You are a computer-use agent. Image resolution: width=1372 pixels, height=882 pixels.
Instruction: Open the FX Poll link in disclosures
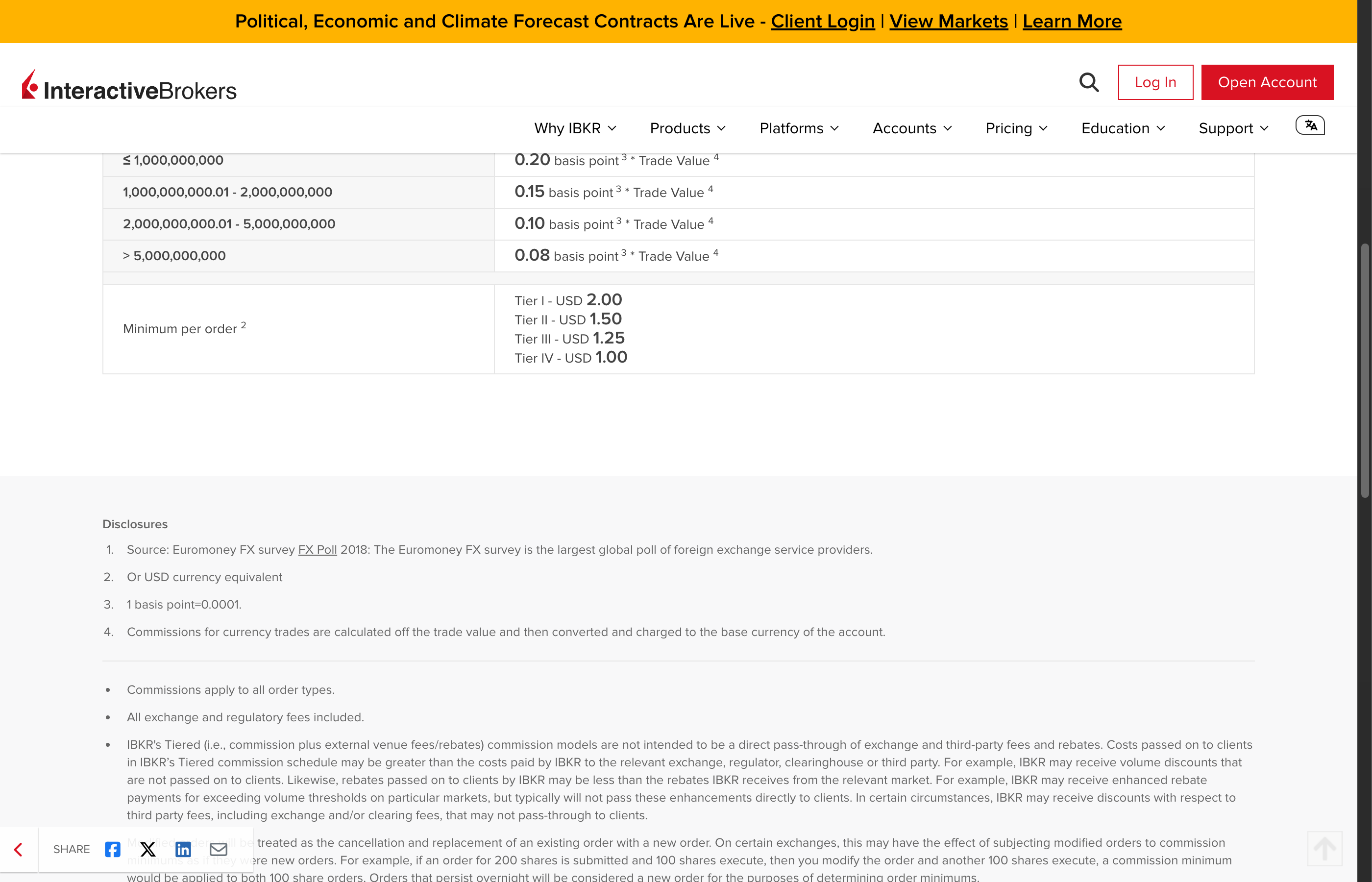point(317,549)
